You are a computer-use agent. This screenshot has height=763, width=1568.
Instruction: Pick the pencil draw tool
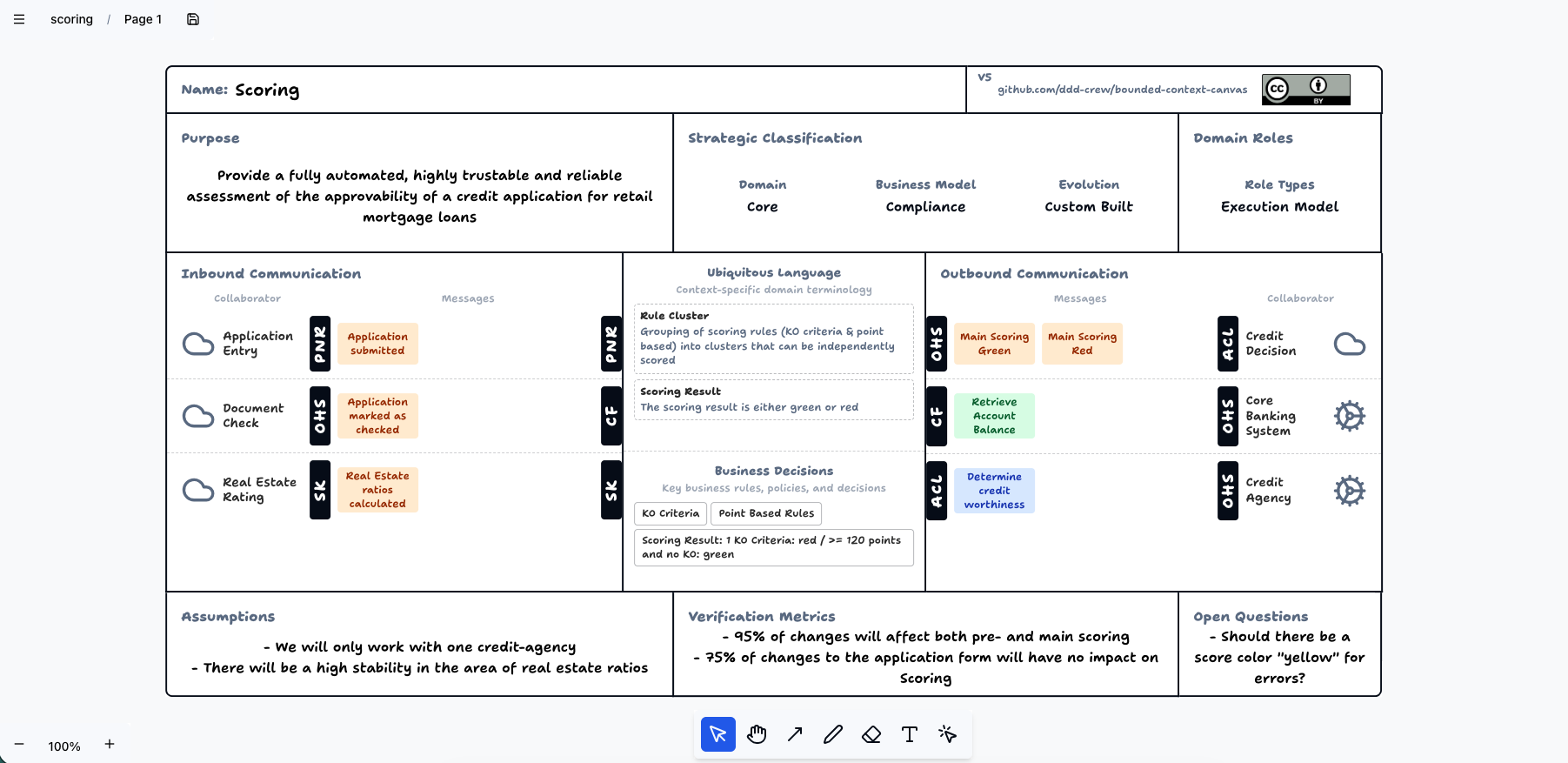[x=833, y=734]
